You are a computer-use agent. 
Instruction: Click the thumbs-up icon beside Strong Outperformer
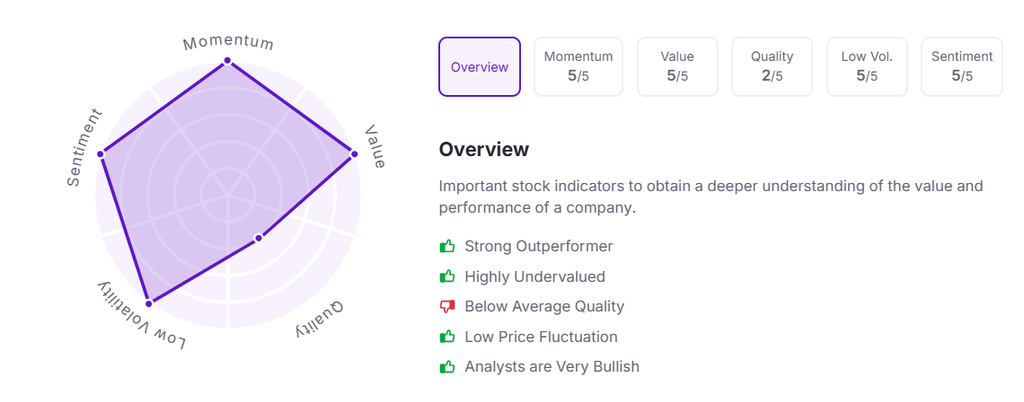pyautogui.click(x=447, y=246)
